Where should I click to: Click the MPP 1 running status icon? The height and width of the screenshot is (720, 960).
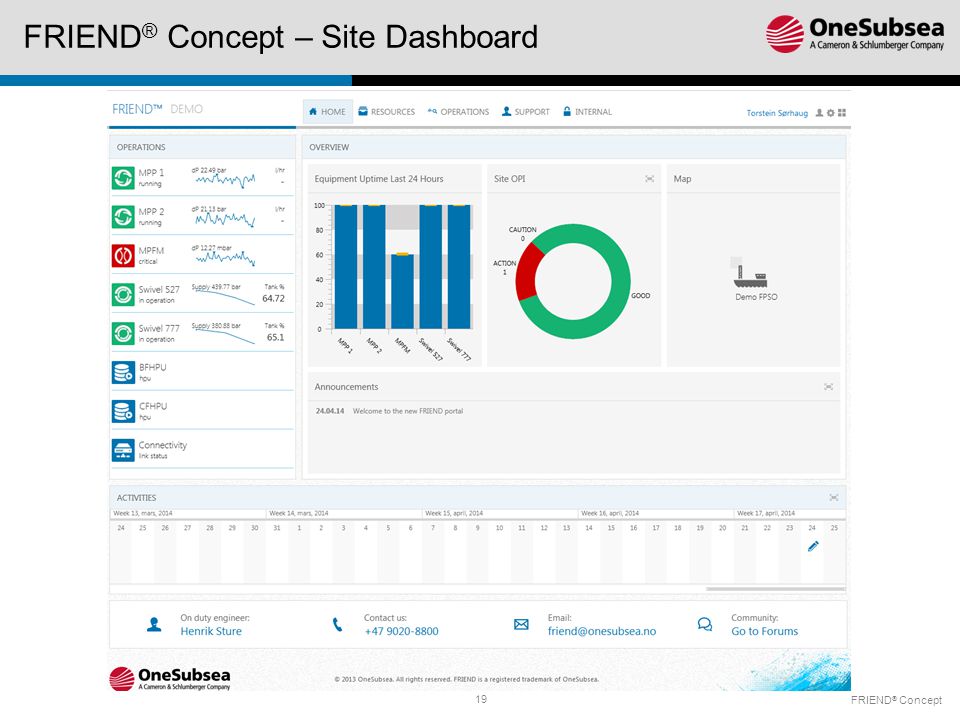tap(123, 178)
